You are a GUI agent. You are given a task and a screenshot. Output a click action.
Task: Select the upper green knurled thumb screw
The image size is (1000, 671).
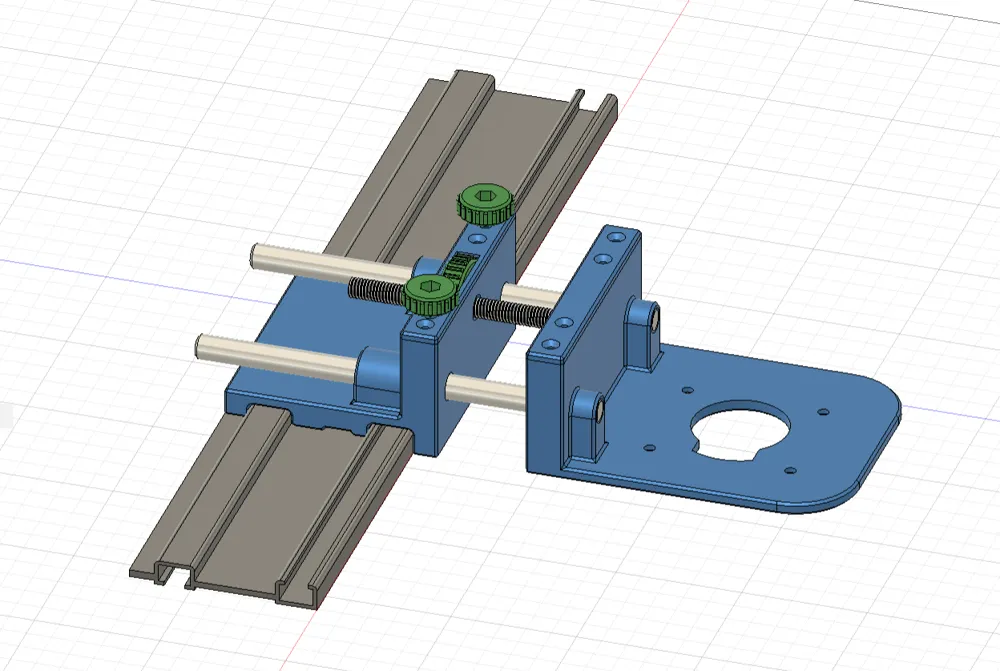click(x=485, y=204)
